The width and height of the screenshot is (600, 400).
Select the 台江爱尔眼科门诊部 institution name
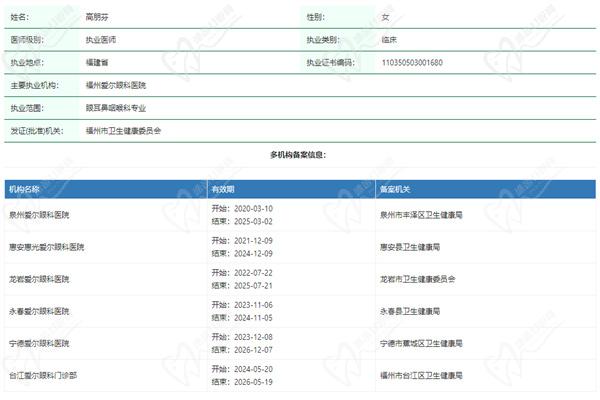[44, 375]
